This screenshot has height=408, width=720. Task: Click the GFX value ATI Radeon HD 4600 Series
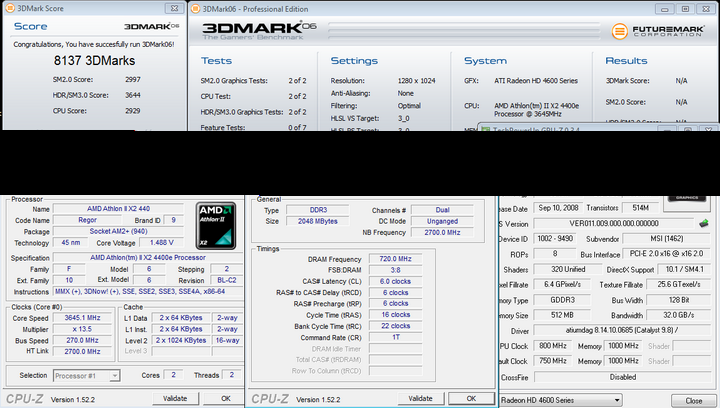point(536,80)
